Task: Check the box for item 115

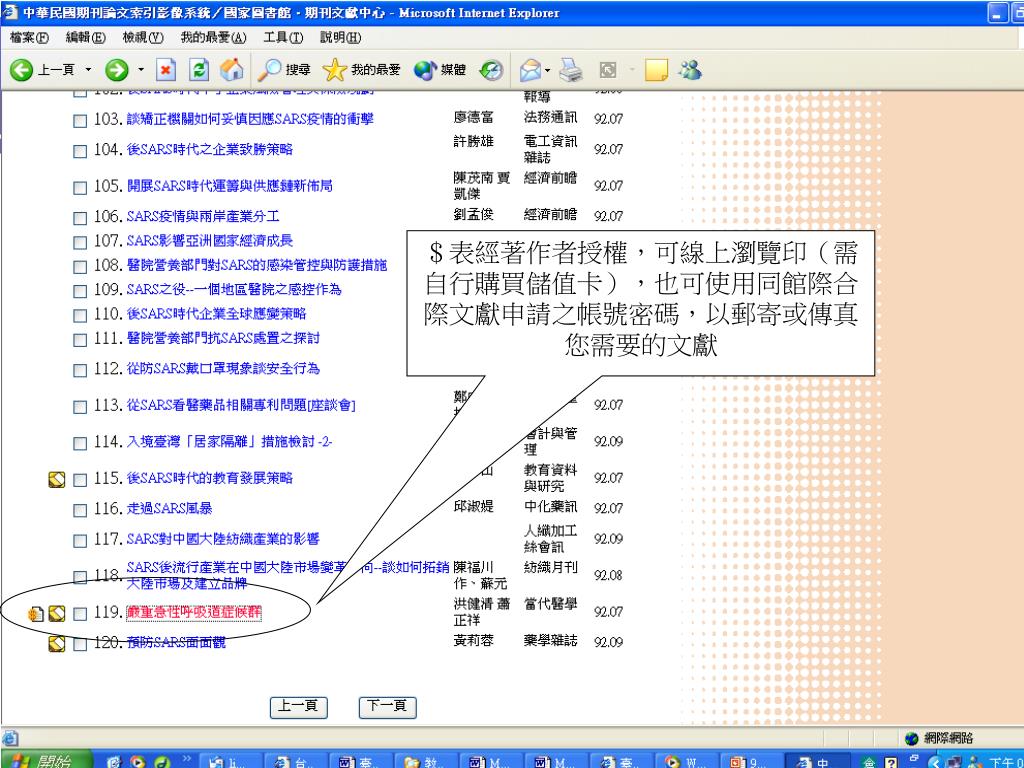Action: [80, 480]
